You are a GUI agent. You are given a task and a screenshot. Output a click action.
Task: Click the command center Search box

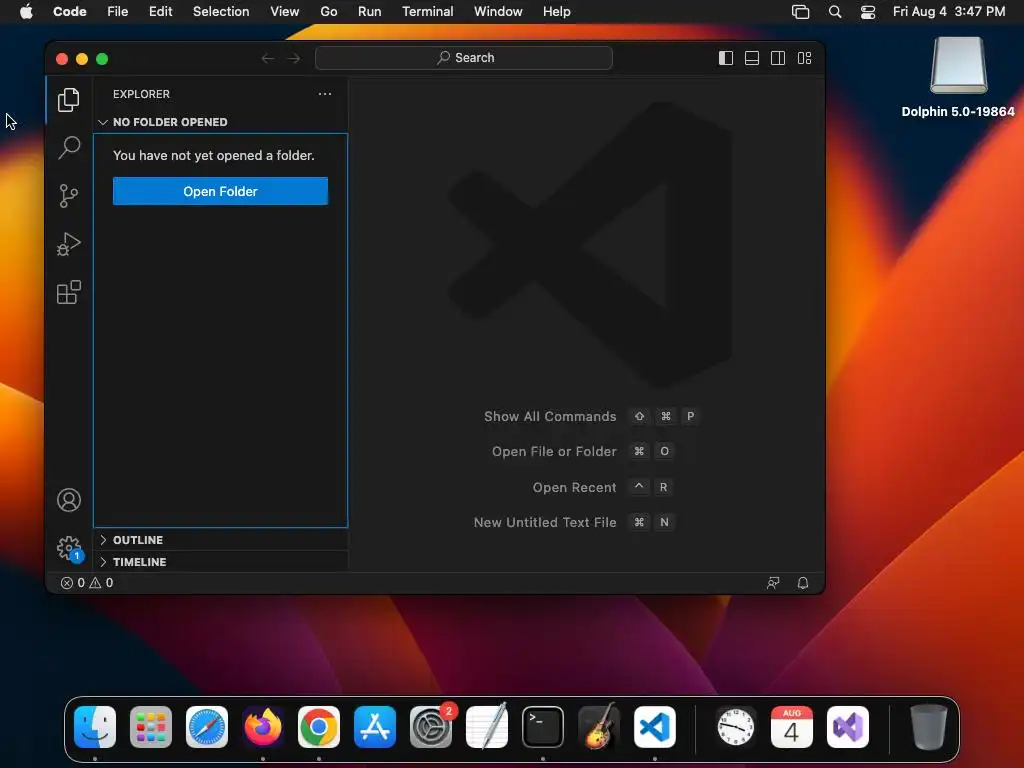464,58
